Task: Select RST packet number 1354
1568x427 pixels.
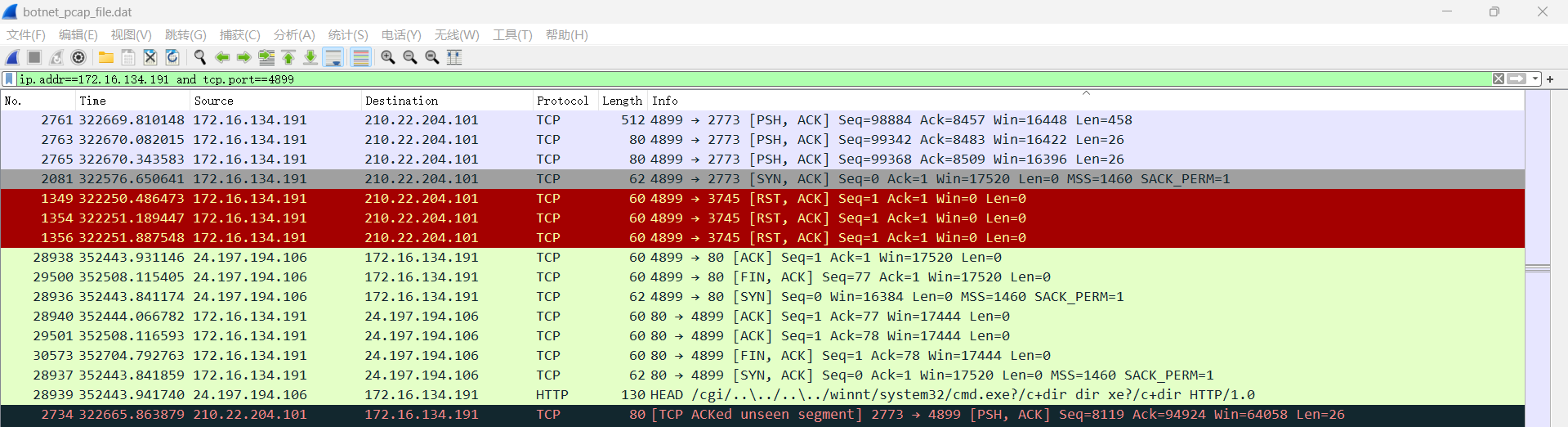Action: coord(762,218)
